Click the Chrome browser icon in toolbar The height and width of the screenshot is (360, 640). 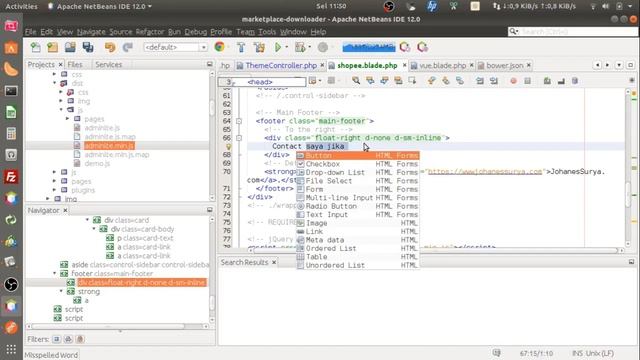click(x=220, y=47)
